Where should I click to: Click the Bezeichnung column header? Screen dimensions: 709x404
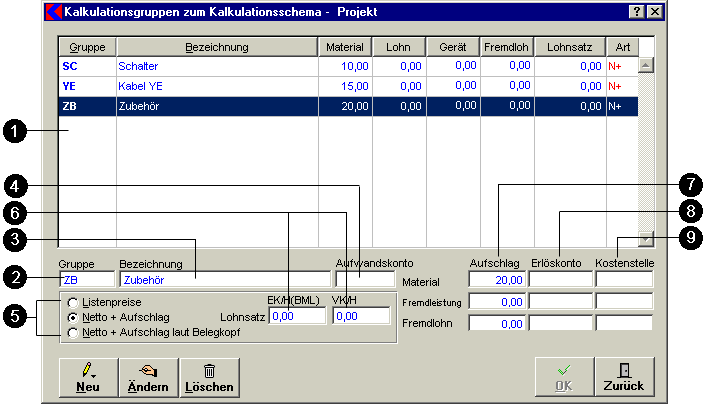pyautogui.click(x=216, y=47)
